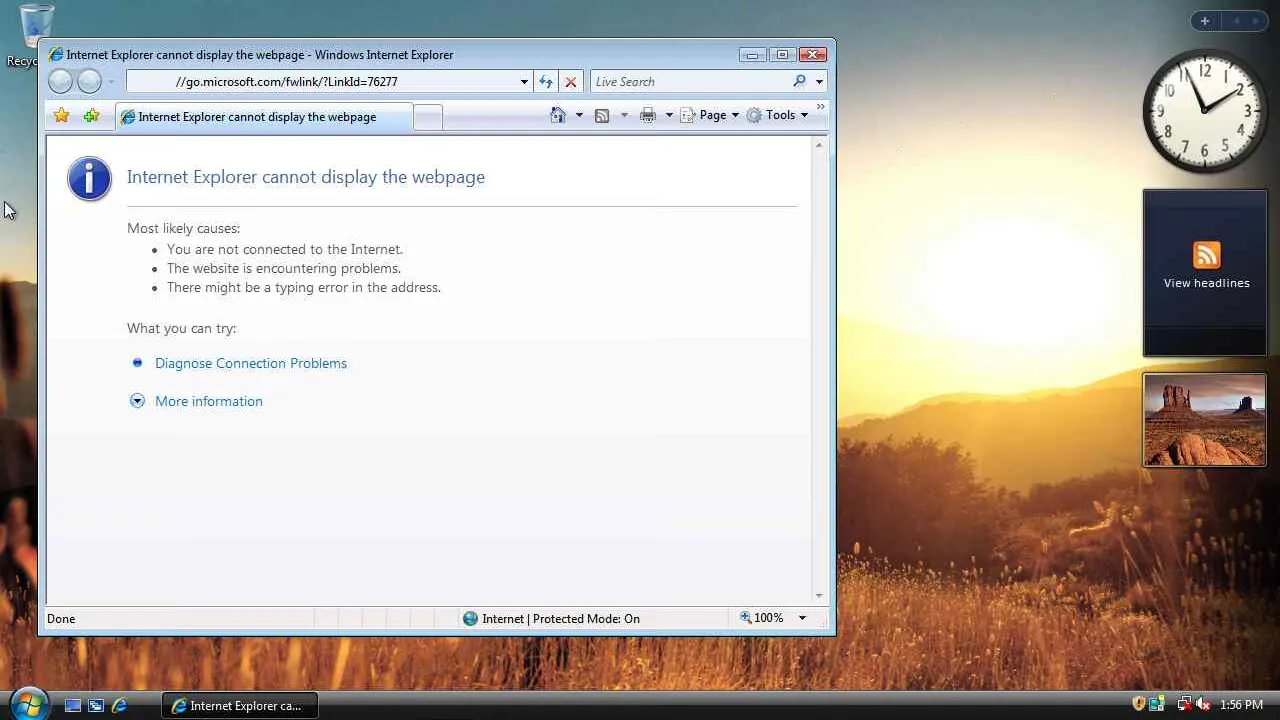
Task: Expand the Home button dropdown arrow
Action: [x=579, y=115]
